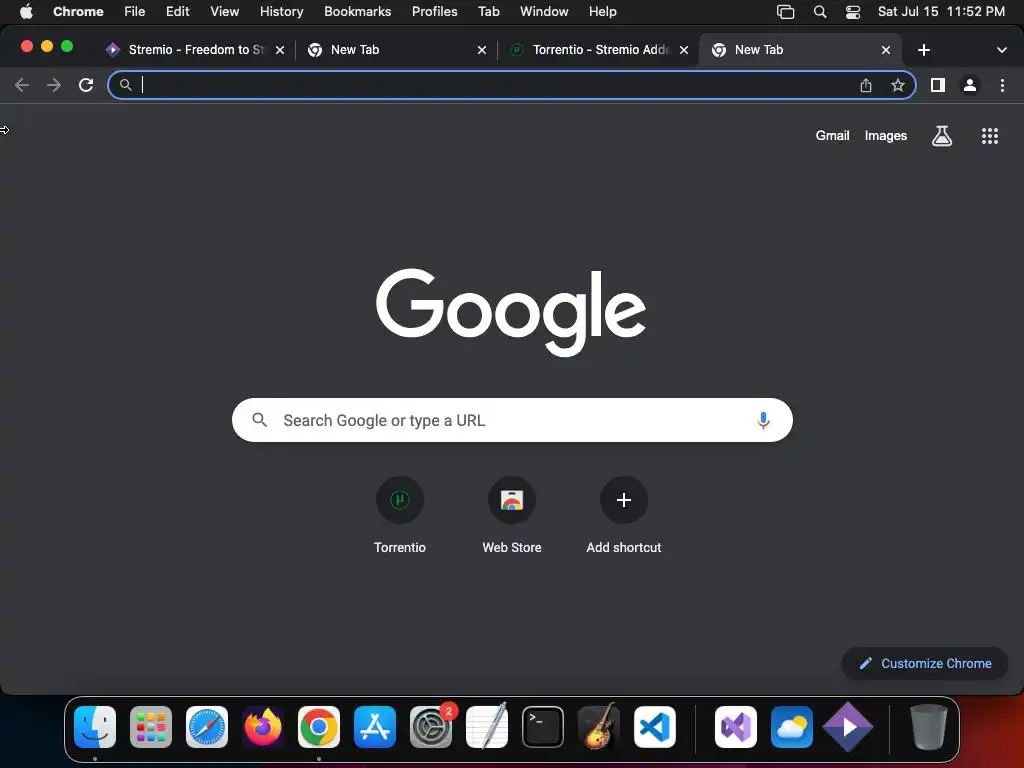1024x768 pixels.
Task: Close the Stremio tab
Action: click(x=280, y=50)
